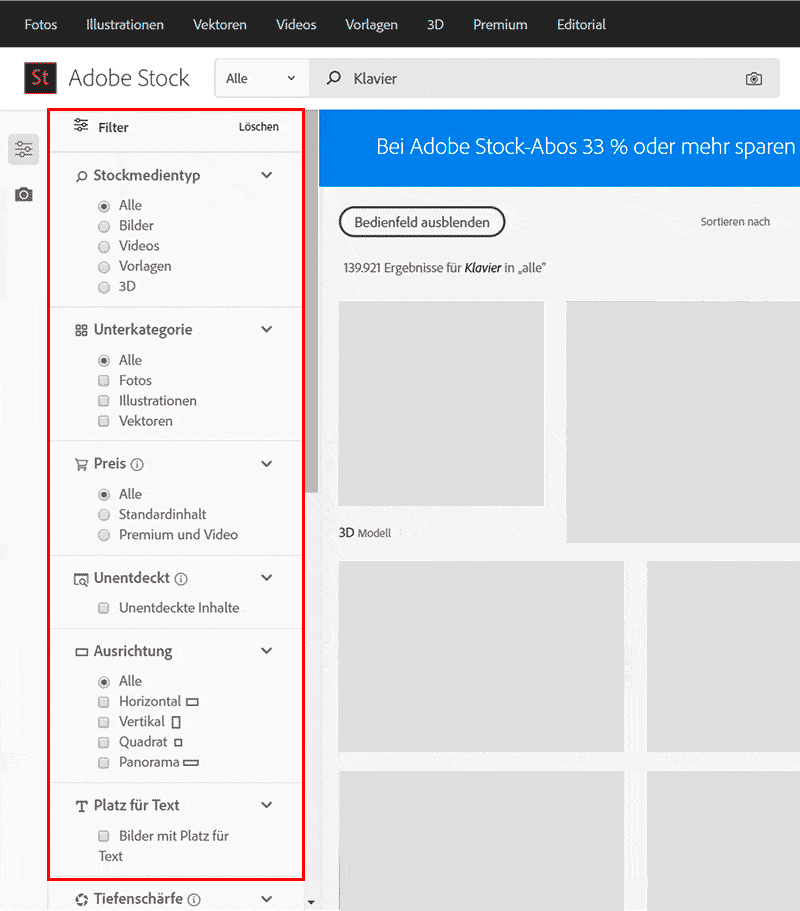Click the Stockmedientyp section icon
The width and height of the screenshot is (800, 911).
(x=81, y=176)
